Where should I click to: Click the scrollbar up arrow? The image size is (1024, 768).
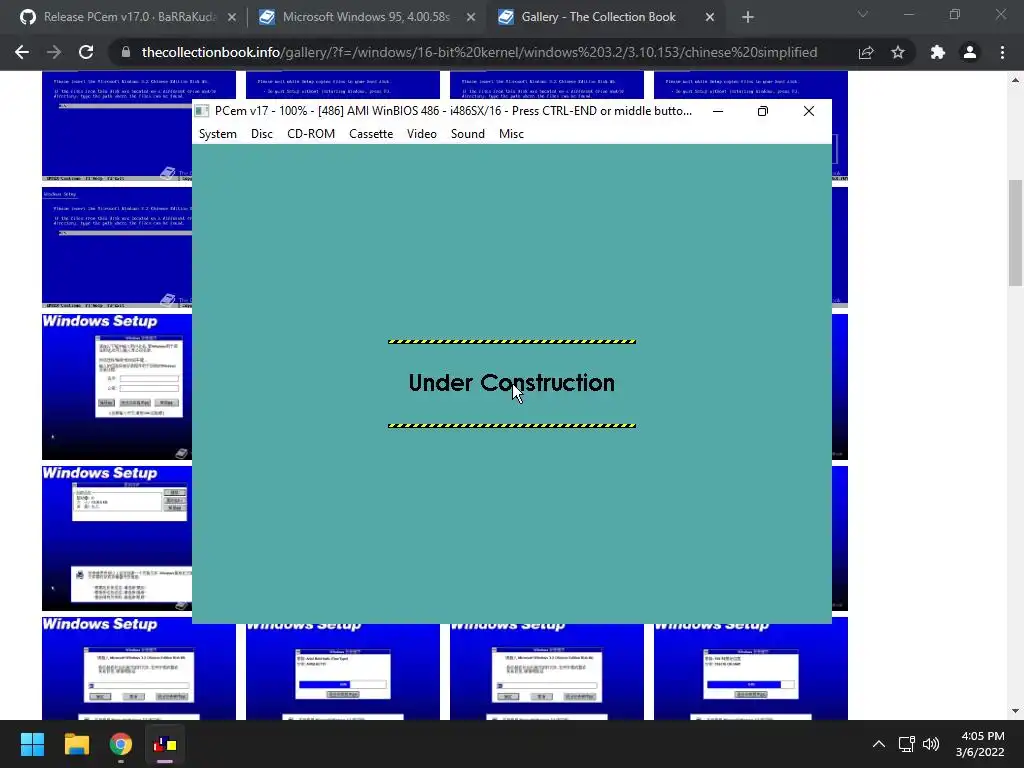click(x=1015, y=80)
